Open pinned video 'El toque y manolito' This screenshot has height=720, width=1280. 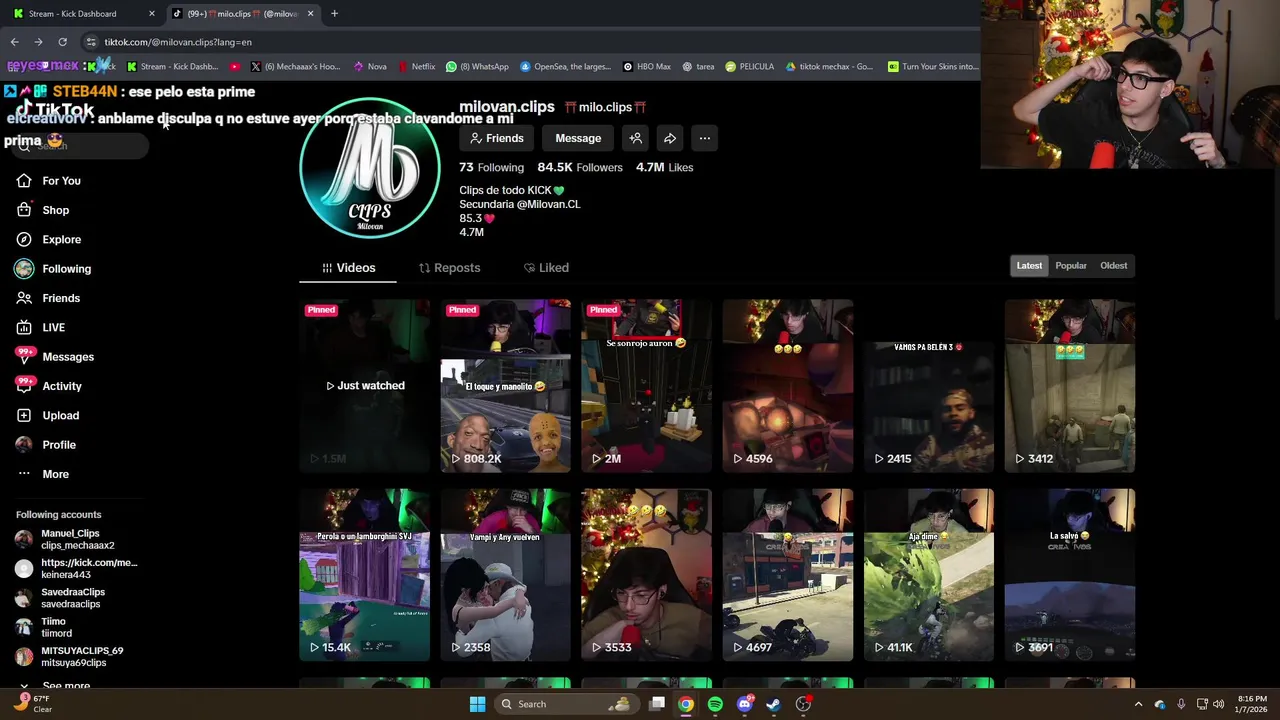click(x=506, y=386)
